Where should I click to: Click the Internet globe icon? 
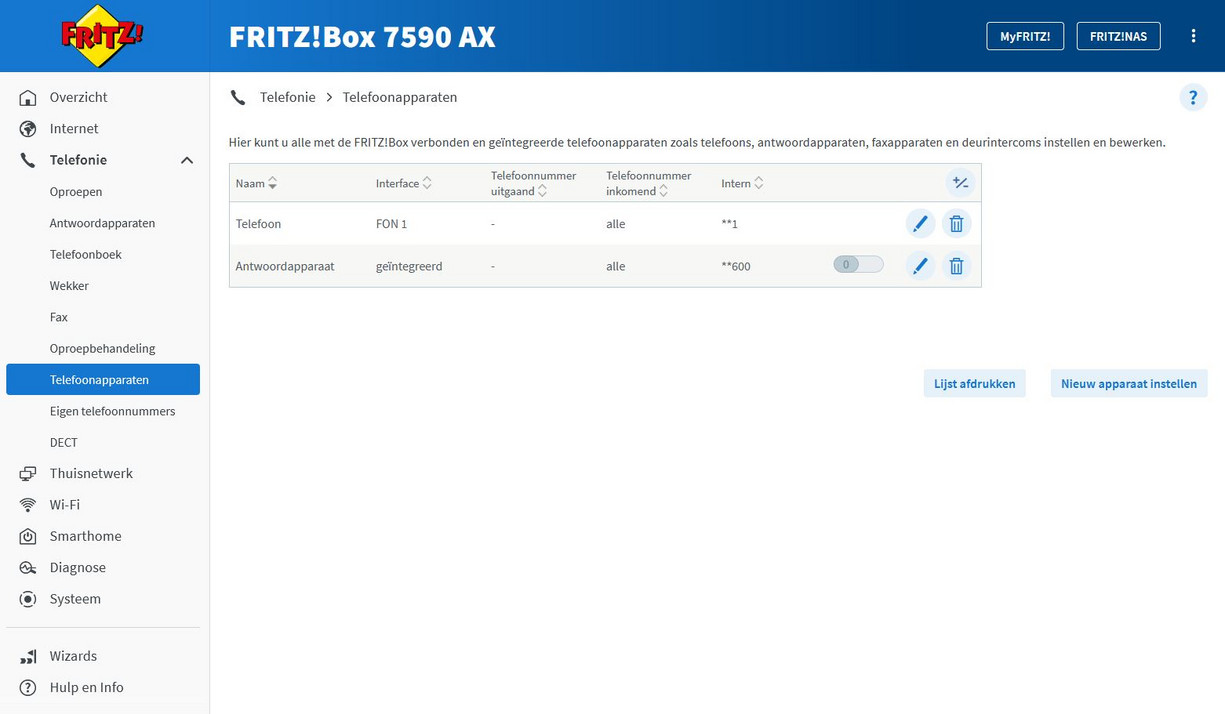coord(28,129)
